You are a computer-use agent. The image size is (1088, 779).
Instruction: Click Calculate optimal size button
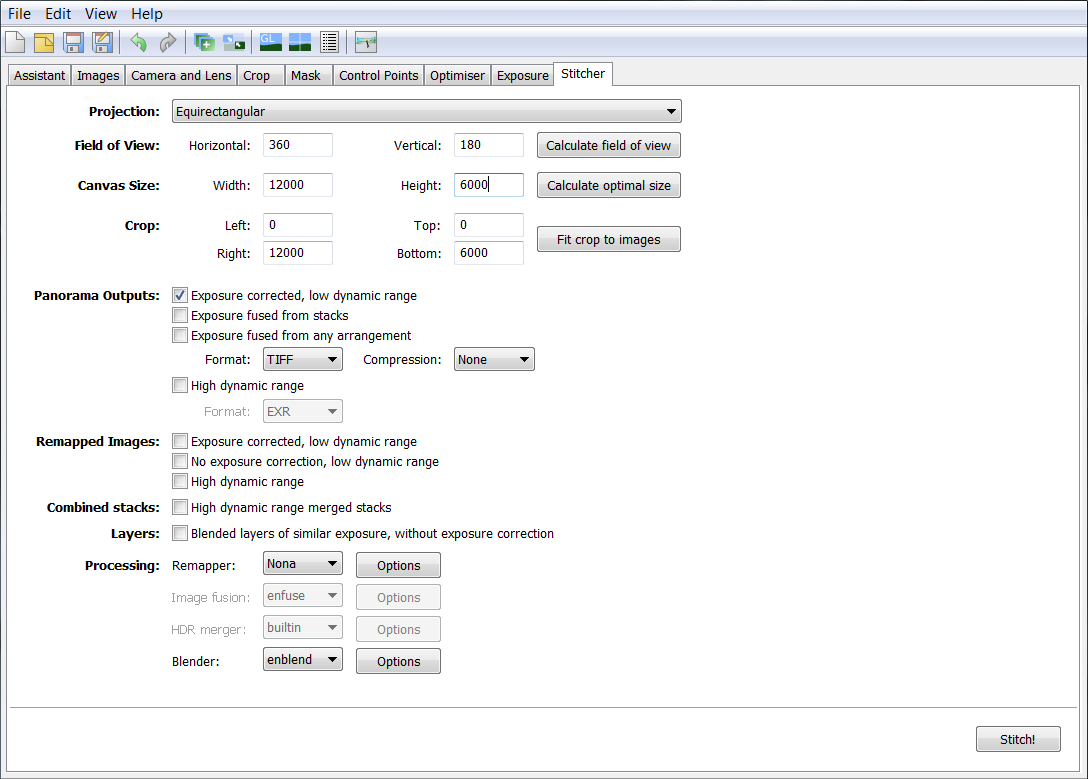tap(609, 185)
